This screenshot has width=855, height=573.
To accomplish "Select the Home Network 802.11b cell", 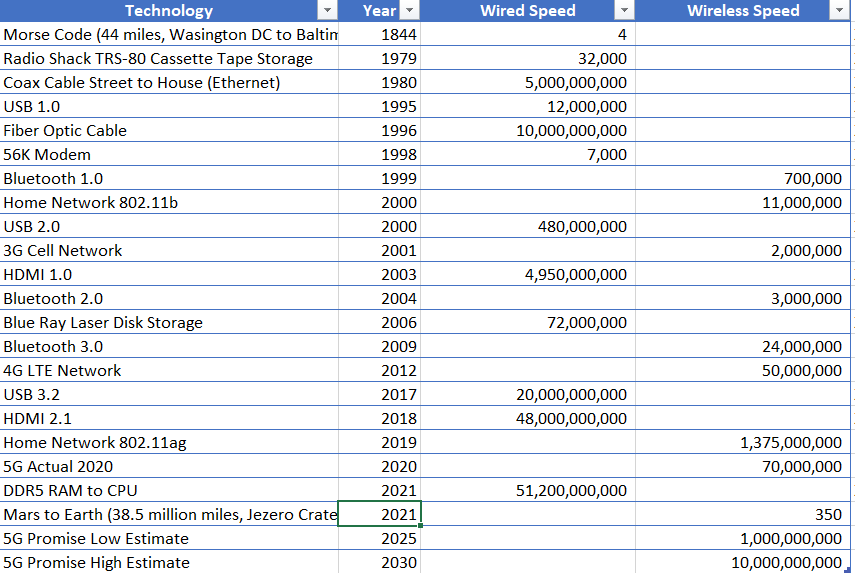I will [169, 202].
